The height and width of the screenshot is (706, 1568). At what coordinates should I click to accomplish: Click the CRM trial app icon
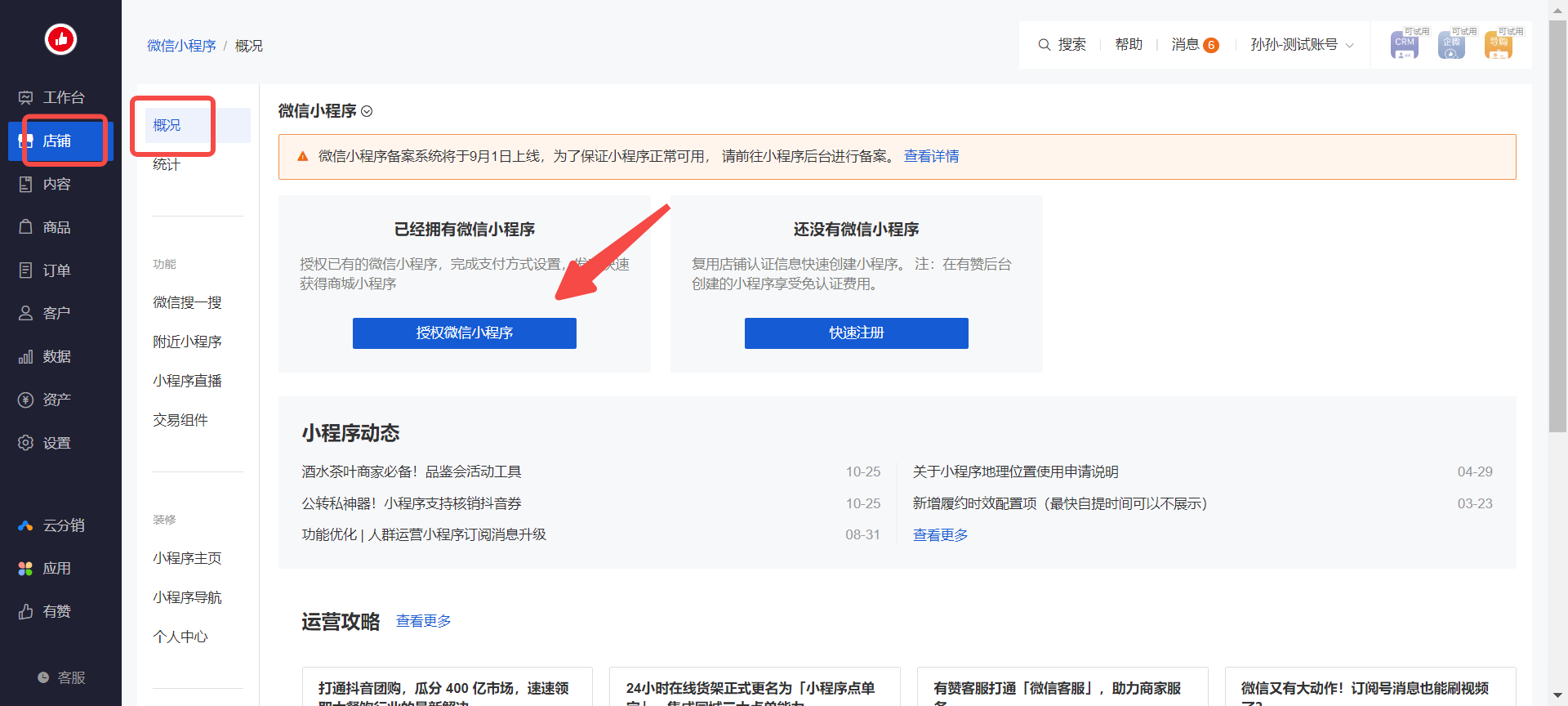(x=1405, y=45)
